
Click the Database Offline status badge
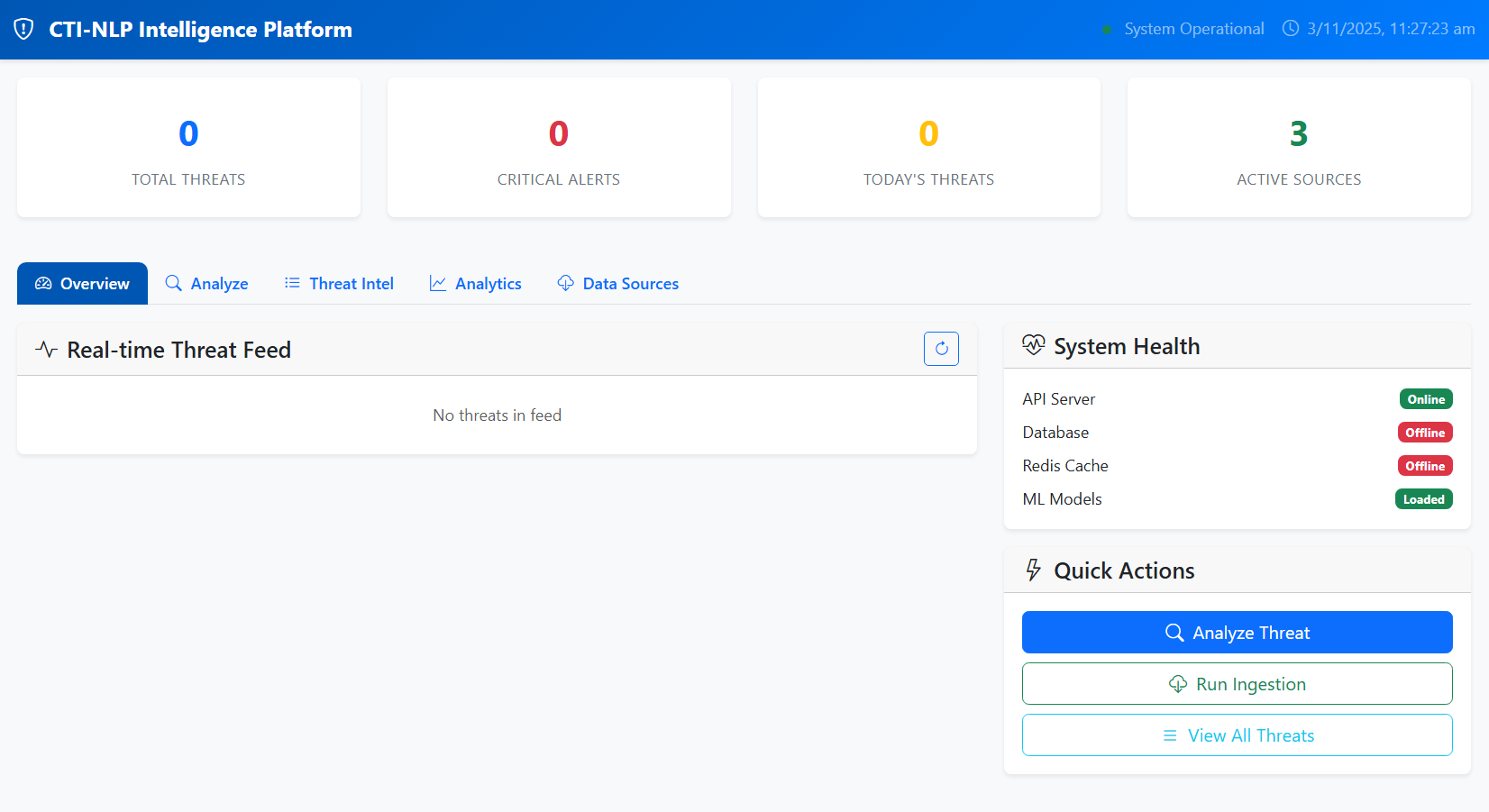pos(1424,433)
